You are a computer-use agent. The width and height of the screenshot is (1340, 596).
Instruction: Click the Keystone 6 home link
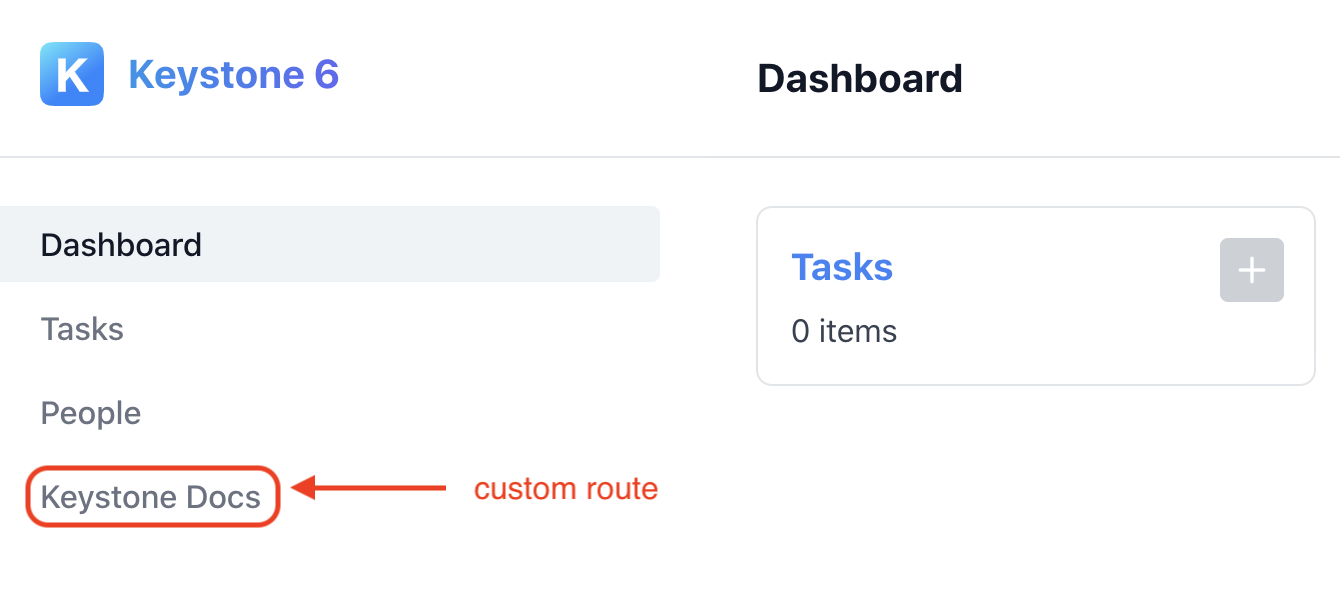234,74
